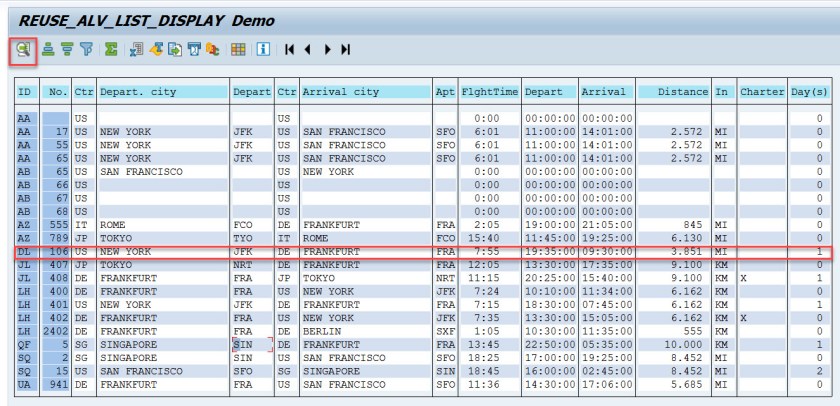Screen dimensions: 840x406
Task: Open the word processing export icon
Action: (x=156, y=50)
